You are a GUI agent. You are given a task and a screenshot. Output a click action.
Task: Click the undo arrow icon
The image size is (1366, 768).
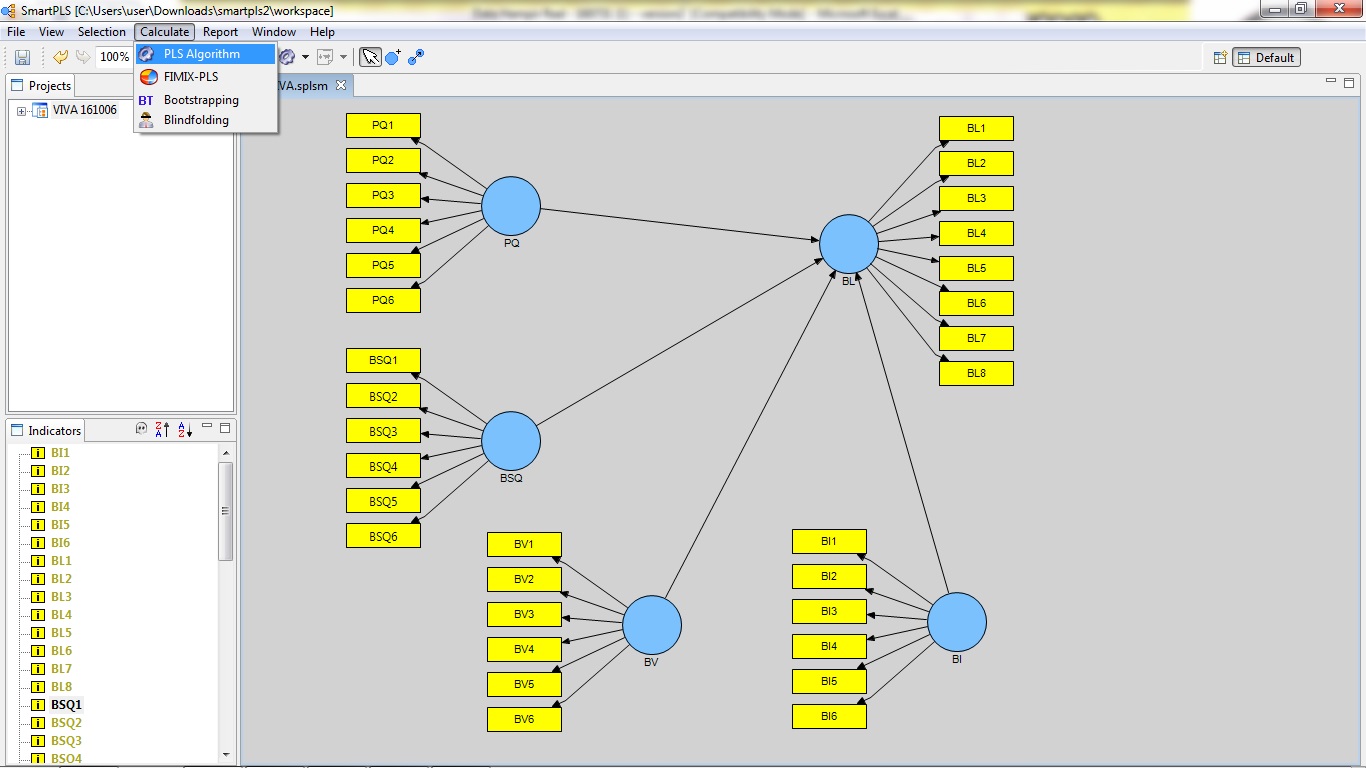tap(60, 57)
